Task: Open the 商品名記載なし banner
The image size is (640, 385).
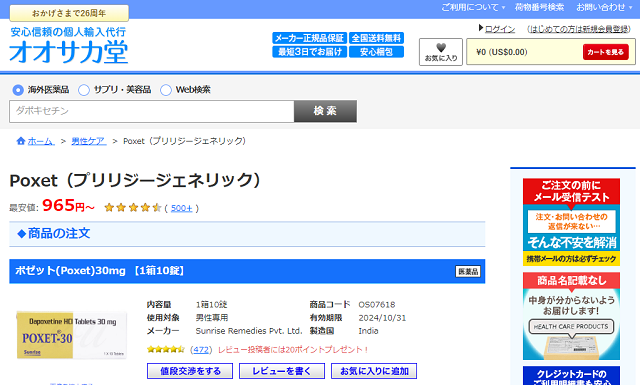Action: (571, 316)
